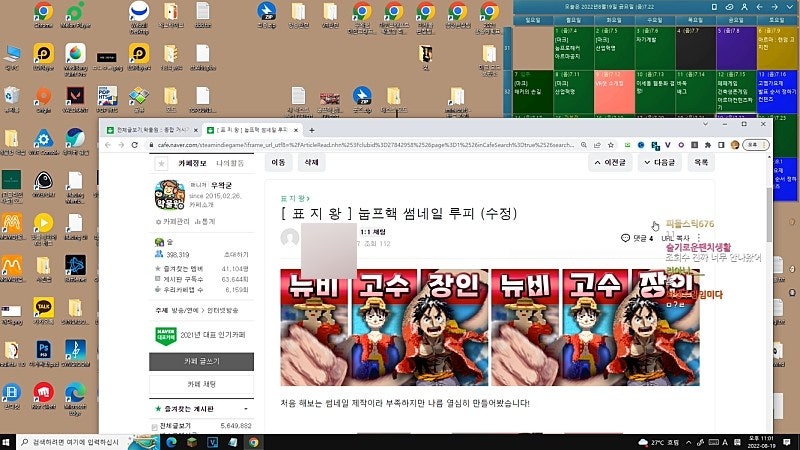Click the 카페 글쓰기 button
The height and width of the screenshot is (450, 800).
pos(202,361)
